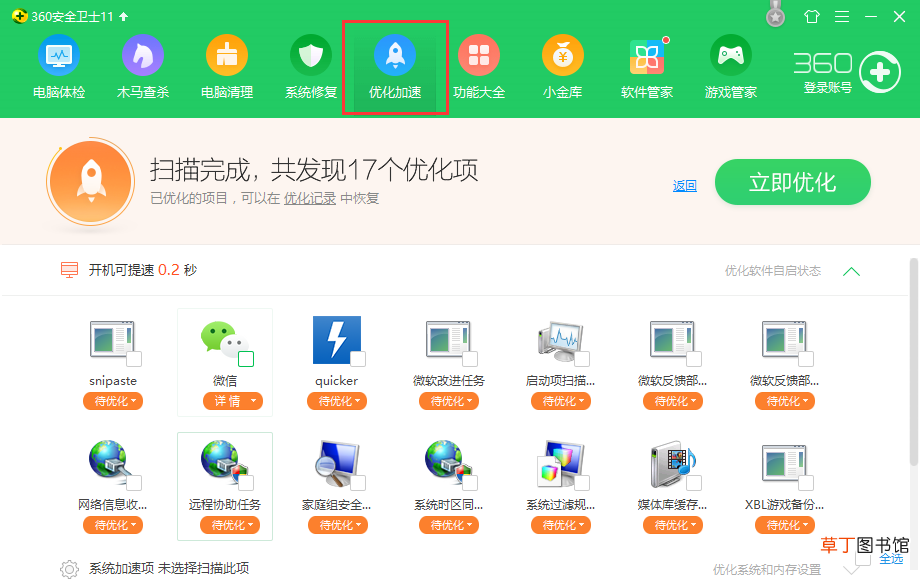
Task: Click the red monitor icon beside 开机可提速
Action: (69, 270)
